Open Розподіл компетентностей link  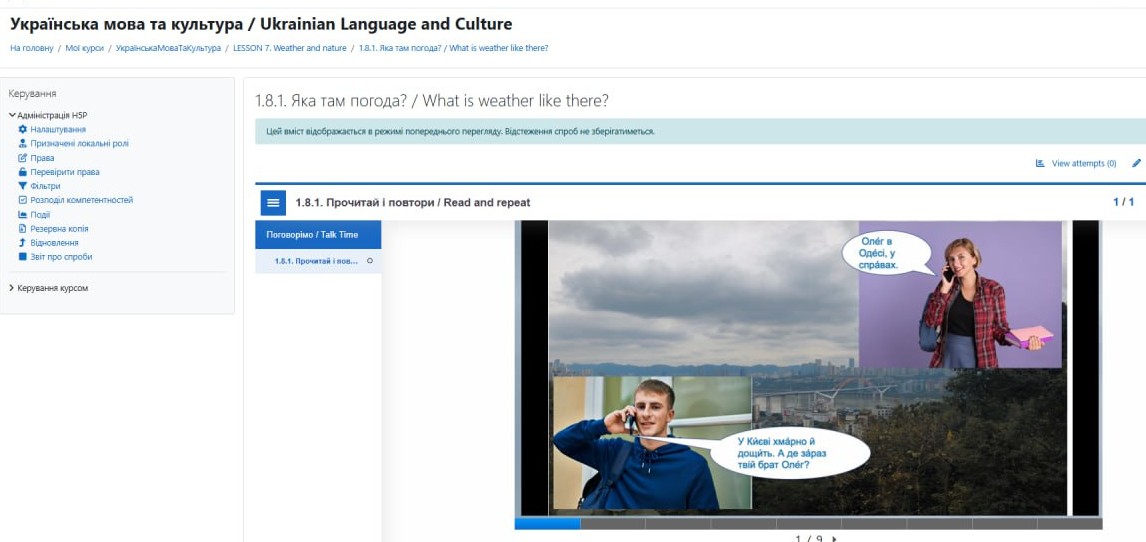(81, 200)
